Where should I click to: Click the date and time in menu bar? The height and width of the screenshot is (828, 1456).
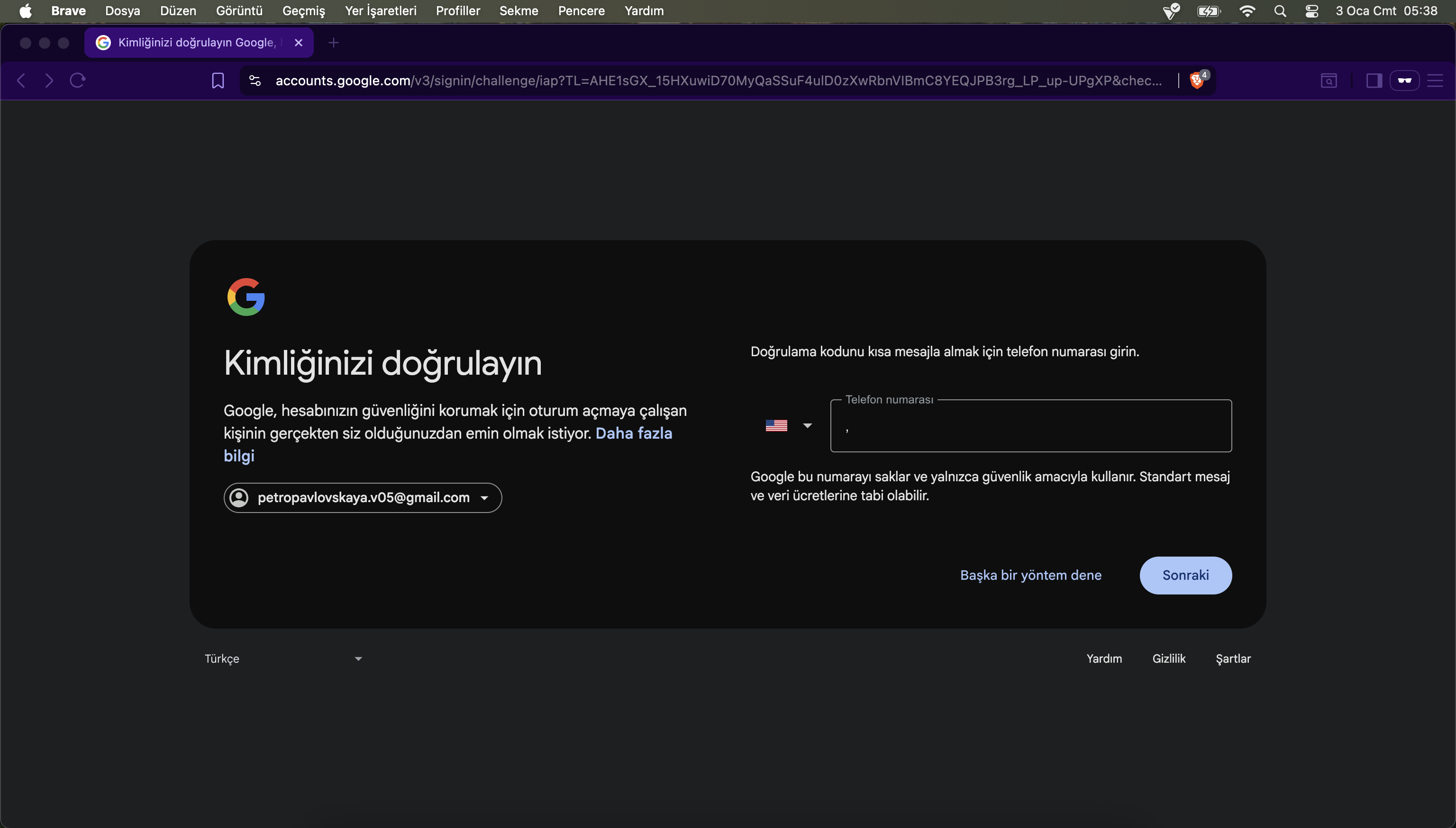1386,11
